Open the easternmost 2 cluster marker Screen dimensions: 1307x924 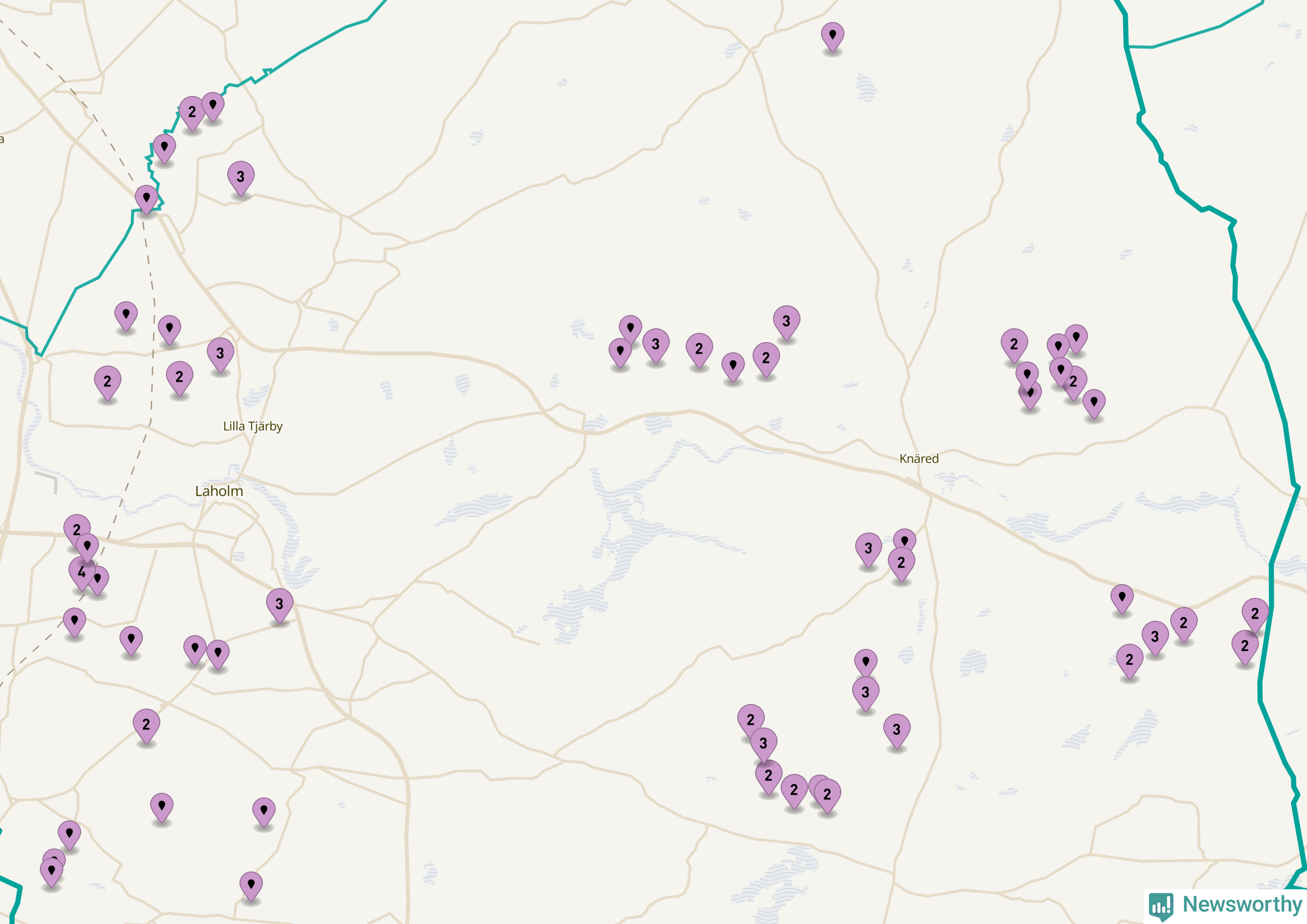pos(1254,614)
